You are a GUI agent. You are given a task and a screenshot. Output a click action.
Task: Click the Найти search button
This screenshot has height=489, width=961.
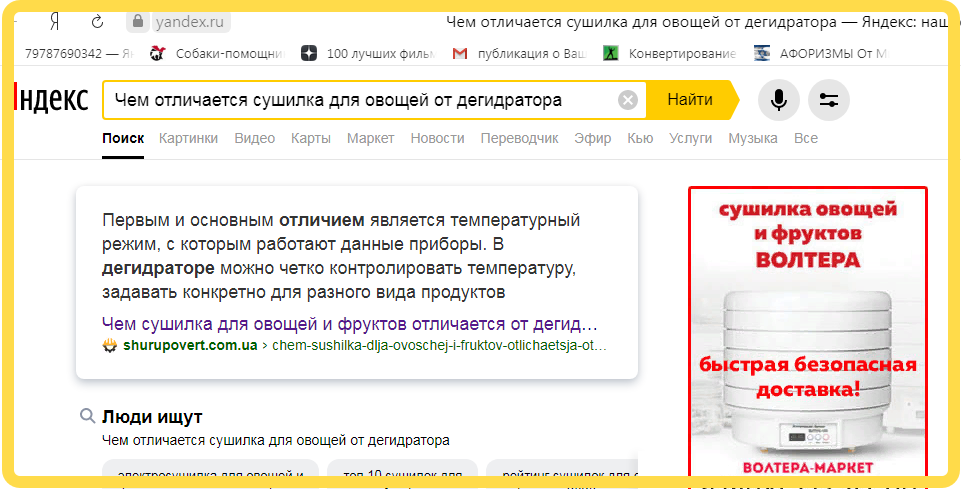pyautogui.click(x=691, y=99)
